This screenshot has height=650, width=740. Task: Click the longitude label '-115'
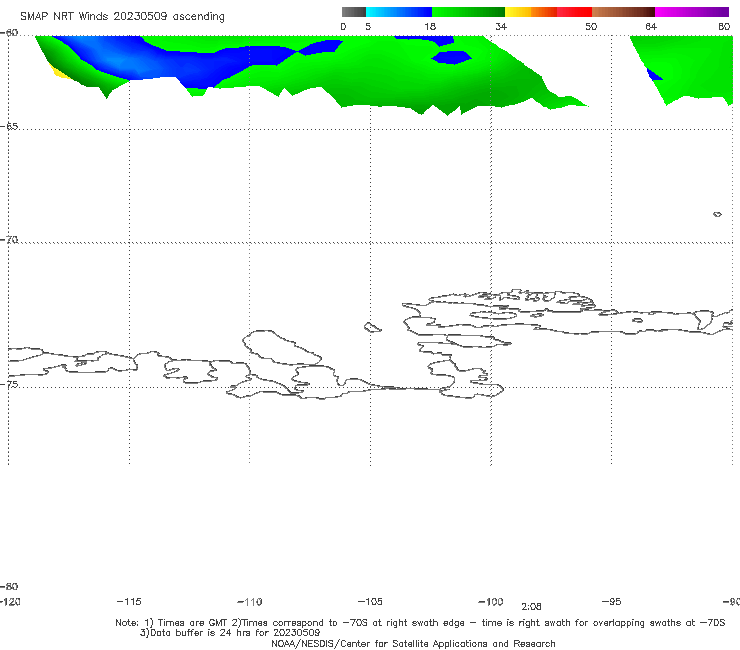[129, 602]
